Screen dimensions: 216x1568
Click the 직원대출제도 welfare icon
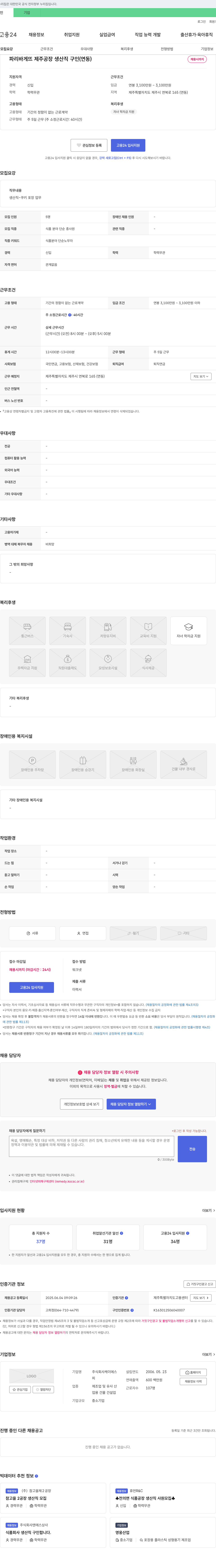coord(67,662)
